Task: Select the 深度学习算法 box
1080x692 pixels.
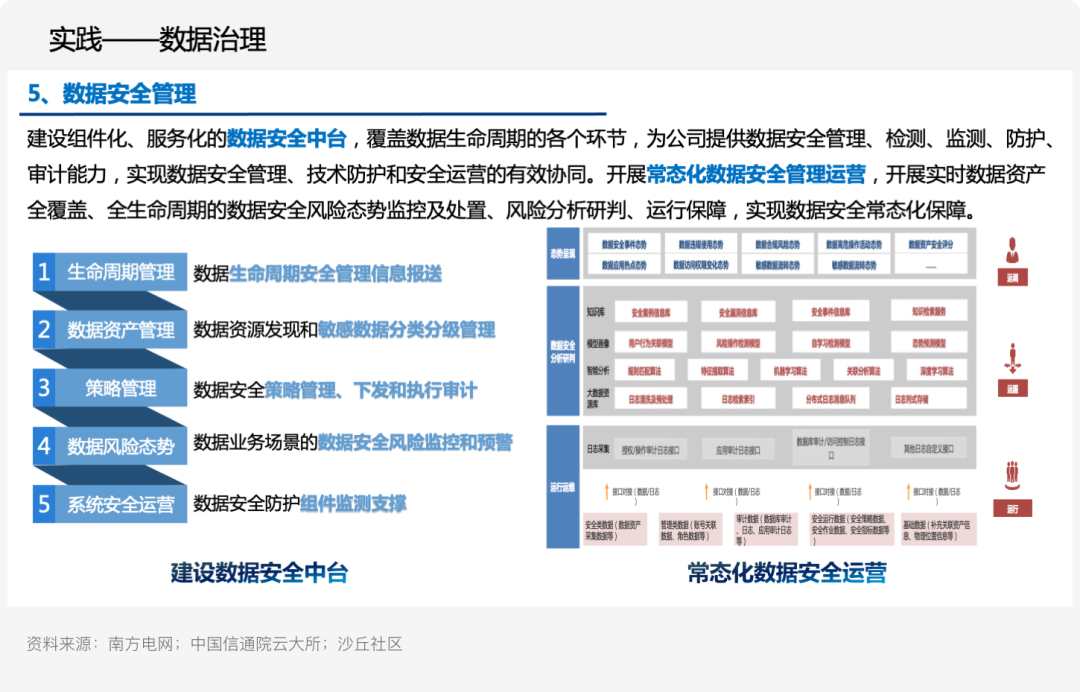Action: tap(937, 370)
